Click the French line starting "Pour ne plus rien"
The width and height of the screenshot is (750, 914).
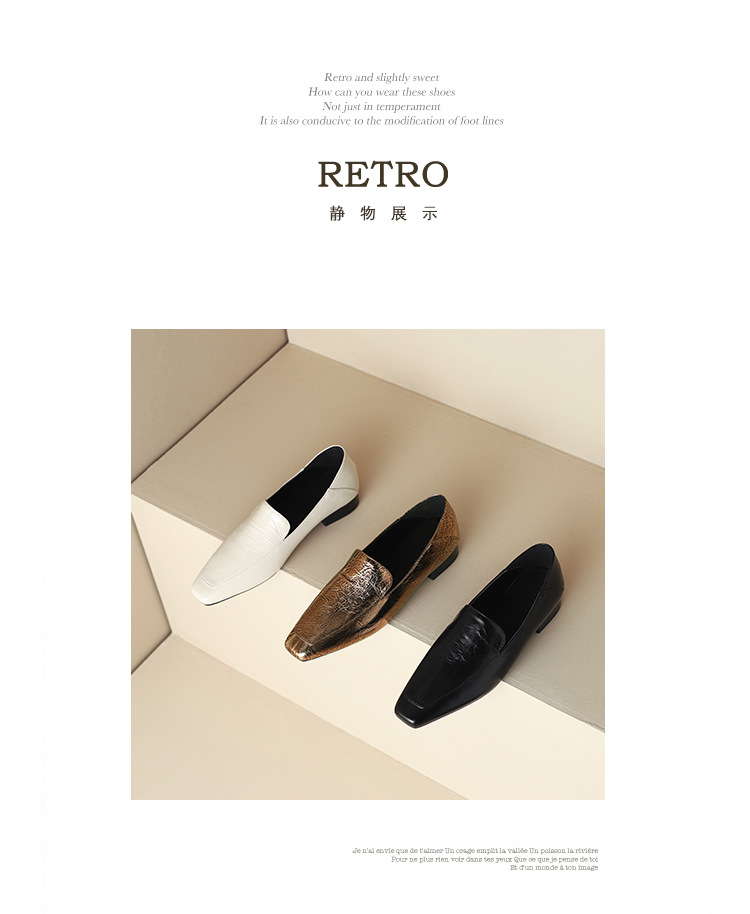[x=495, y=859]
